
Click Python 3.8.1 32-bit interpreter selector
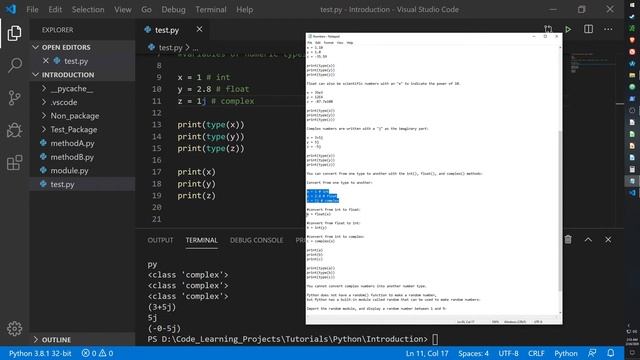pyautogui.click(x=40, y=353)
